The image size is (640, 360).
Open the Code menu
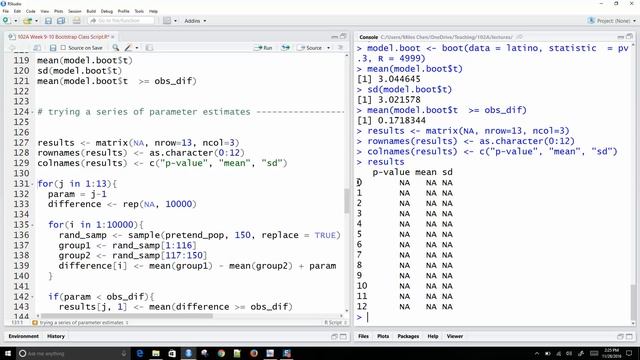click(31, 11)
